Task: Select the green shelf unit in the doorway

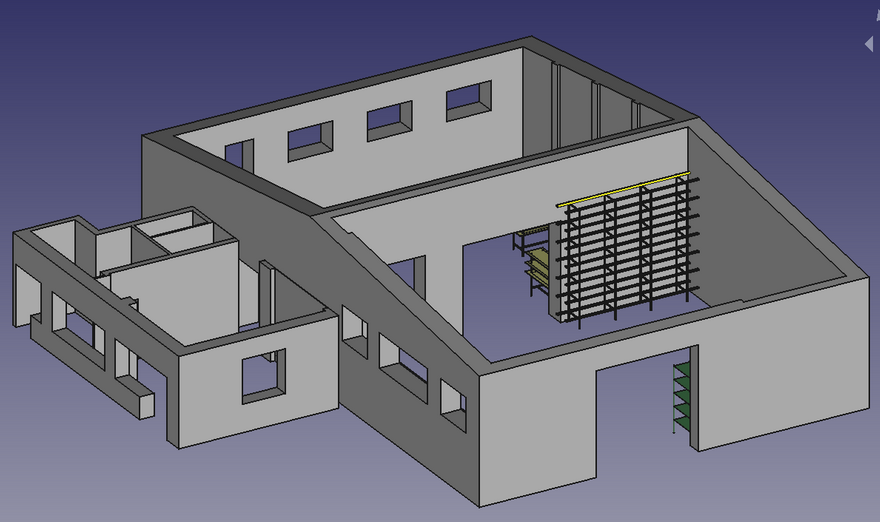Action: (682, 397)
